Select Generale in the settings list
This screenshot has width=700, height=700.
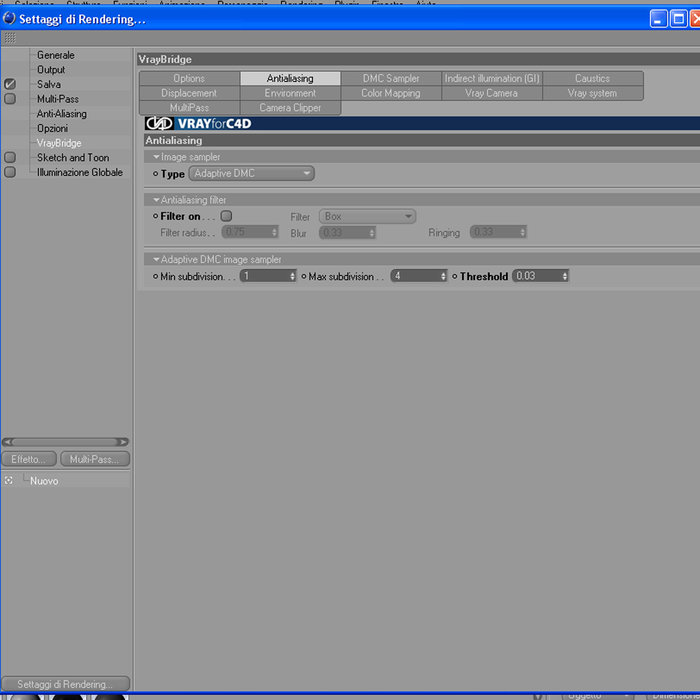click(56, 55)
